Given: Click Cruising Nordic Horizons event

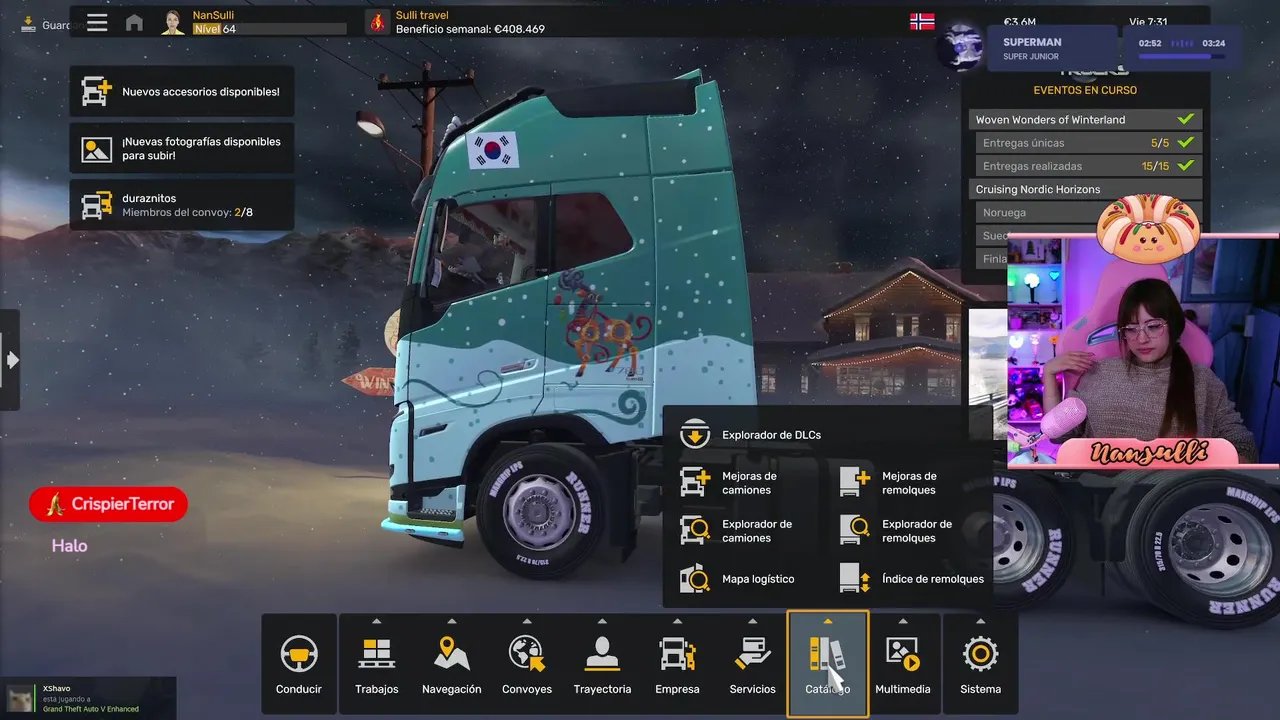Looking at the screenshot, I should [1086, 189].
